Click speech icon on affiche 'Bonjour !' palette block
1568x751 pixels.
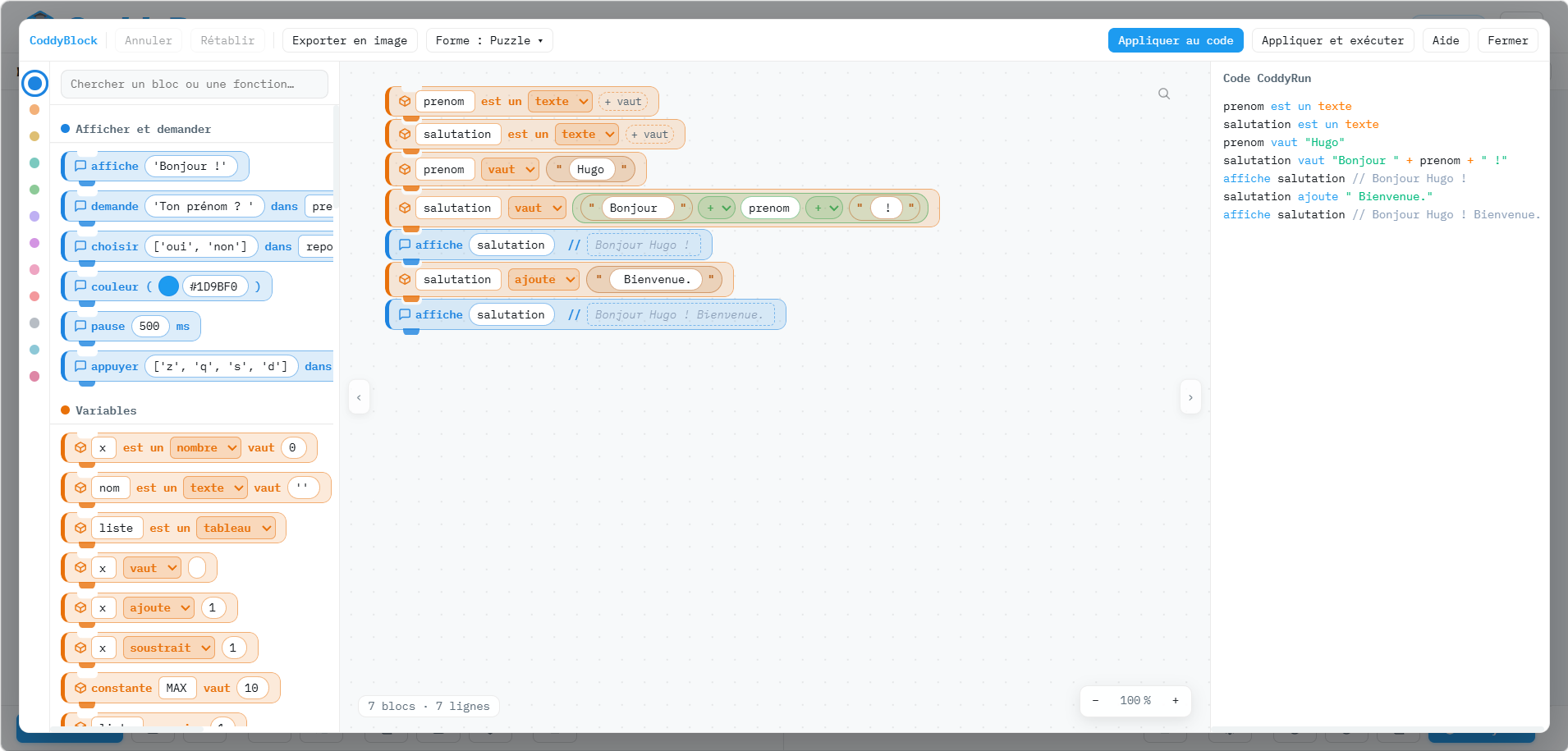point(80,166)
